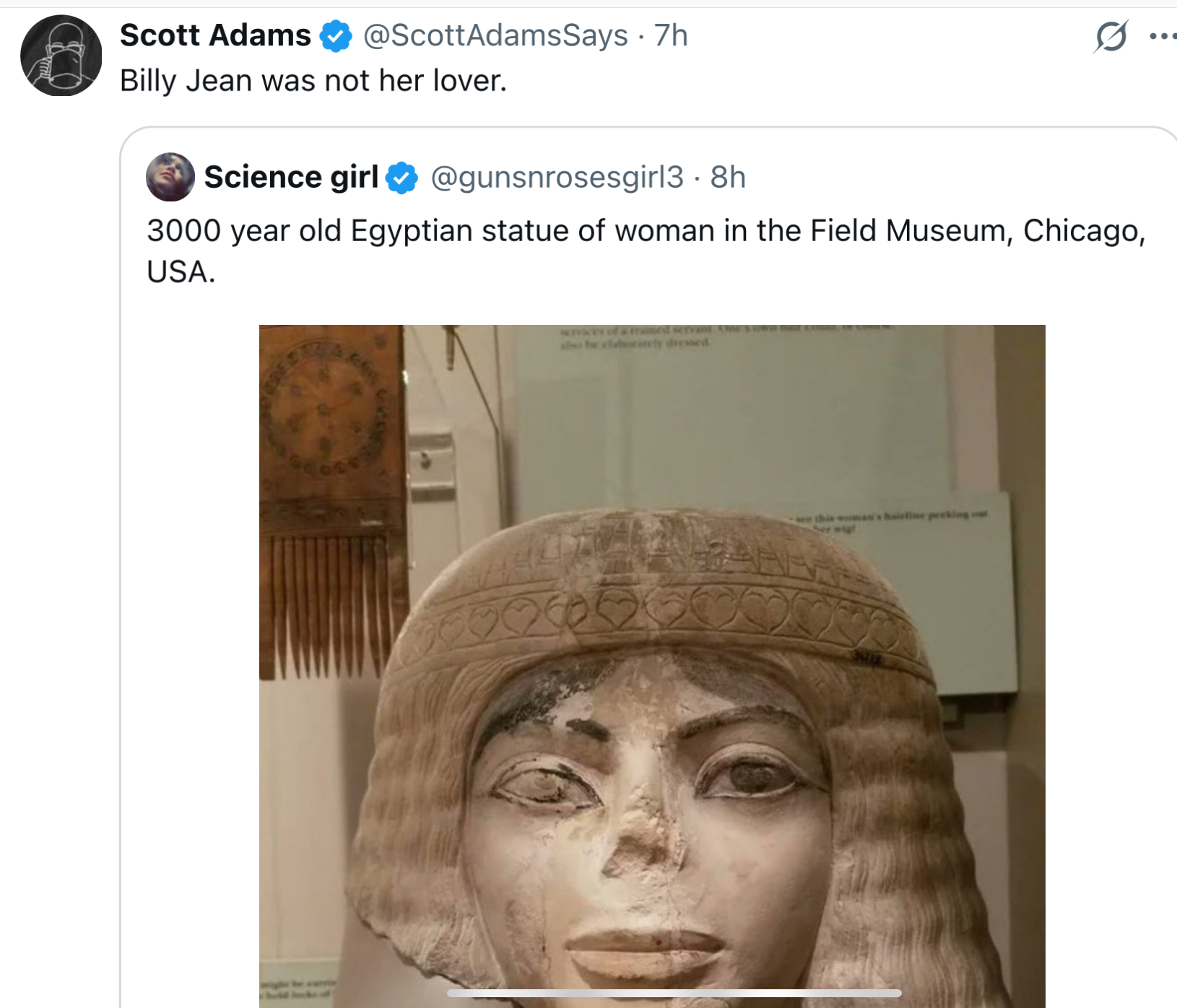Screen dimensions: 1177x1008
Task: Open the @ScottAdamsSays handle link
Action: pyautogui.click(x=495, y=35)
